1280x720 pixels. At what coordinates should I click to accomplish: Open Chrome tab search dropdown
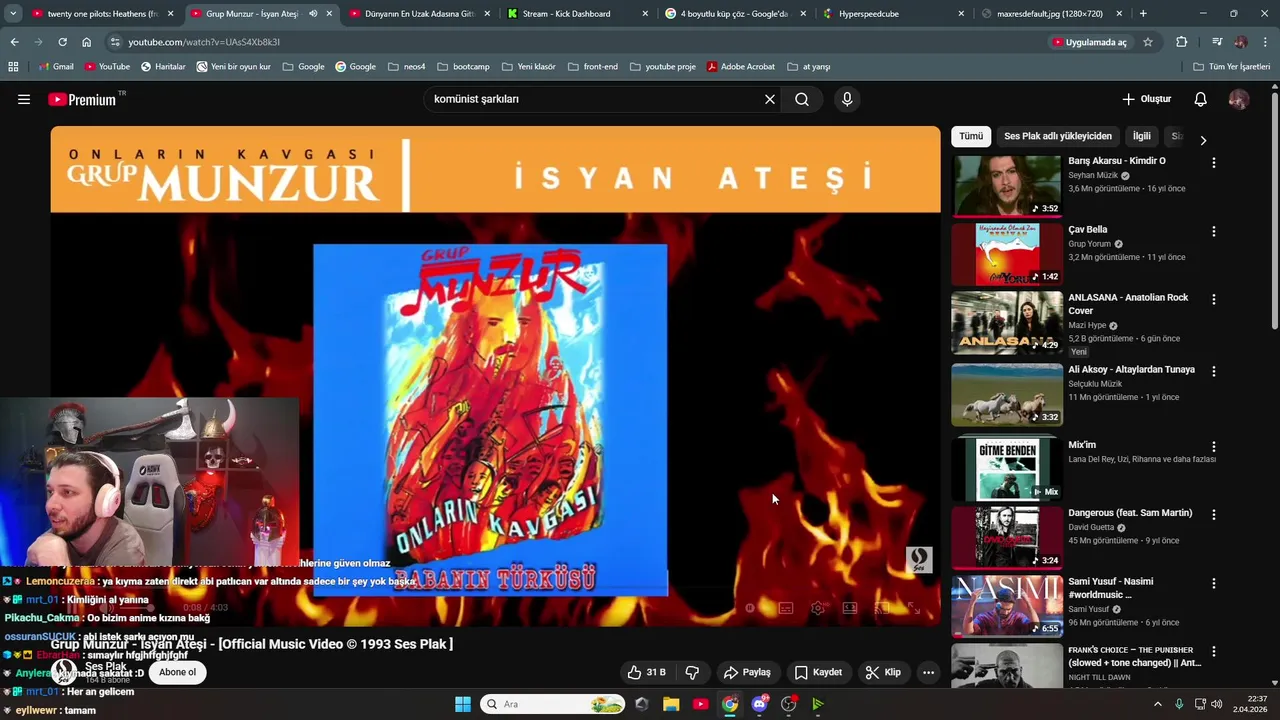pyautogui.click(x=13, y=14)
